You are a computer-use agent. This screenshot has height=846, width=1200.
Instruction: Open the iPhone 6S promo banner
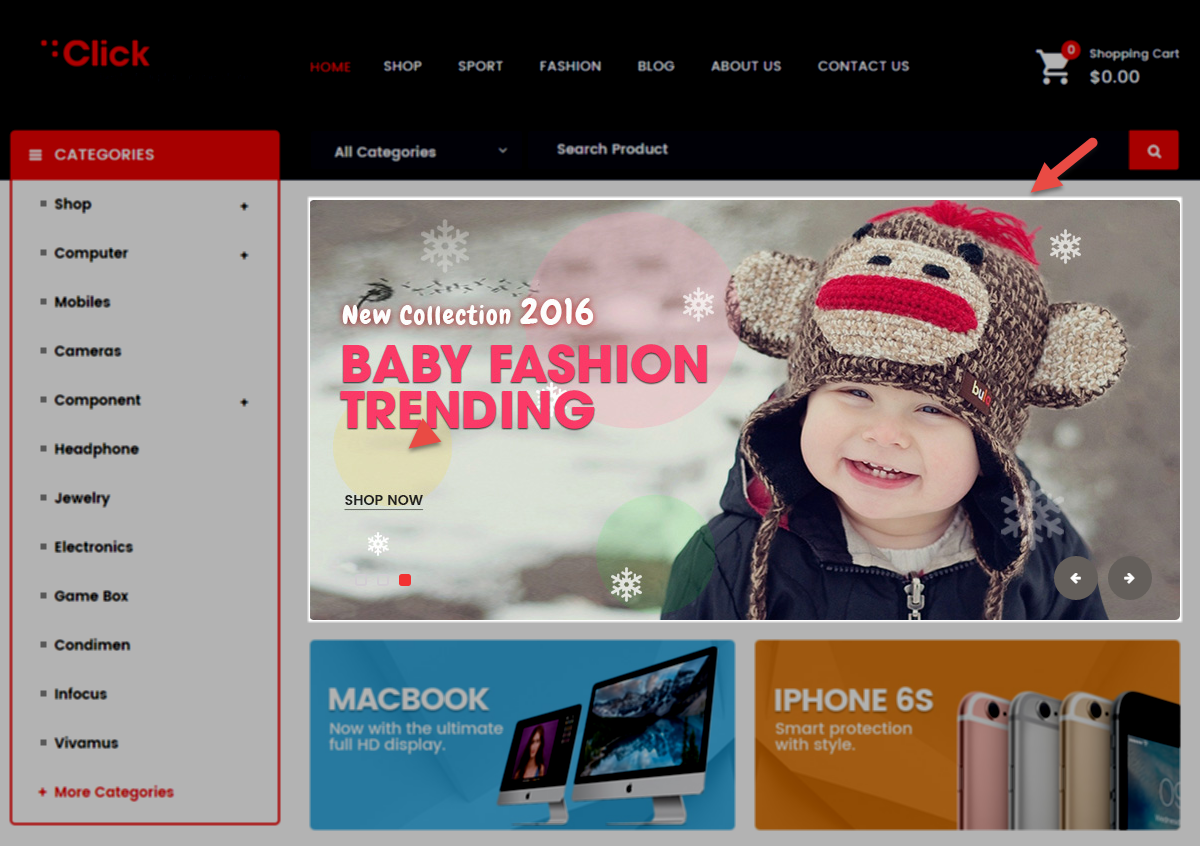coord(967,735)
